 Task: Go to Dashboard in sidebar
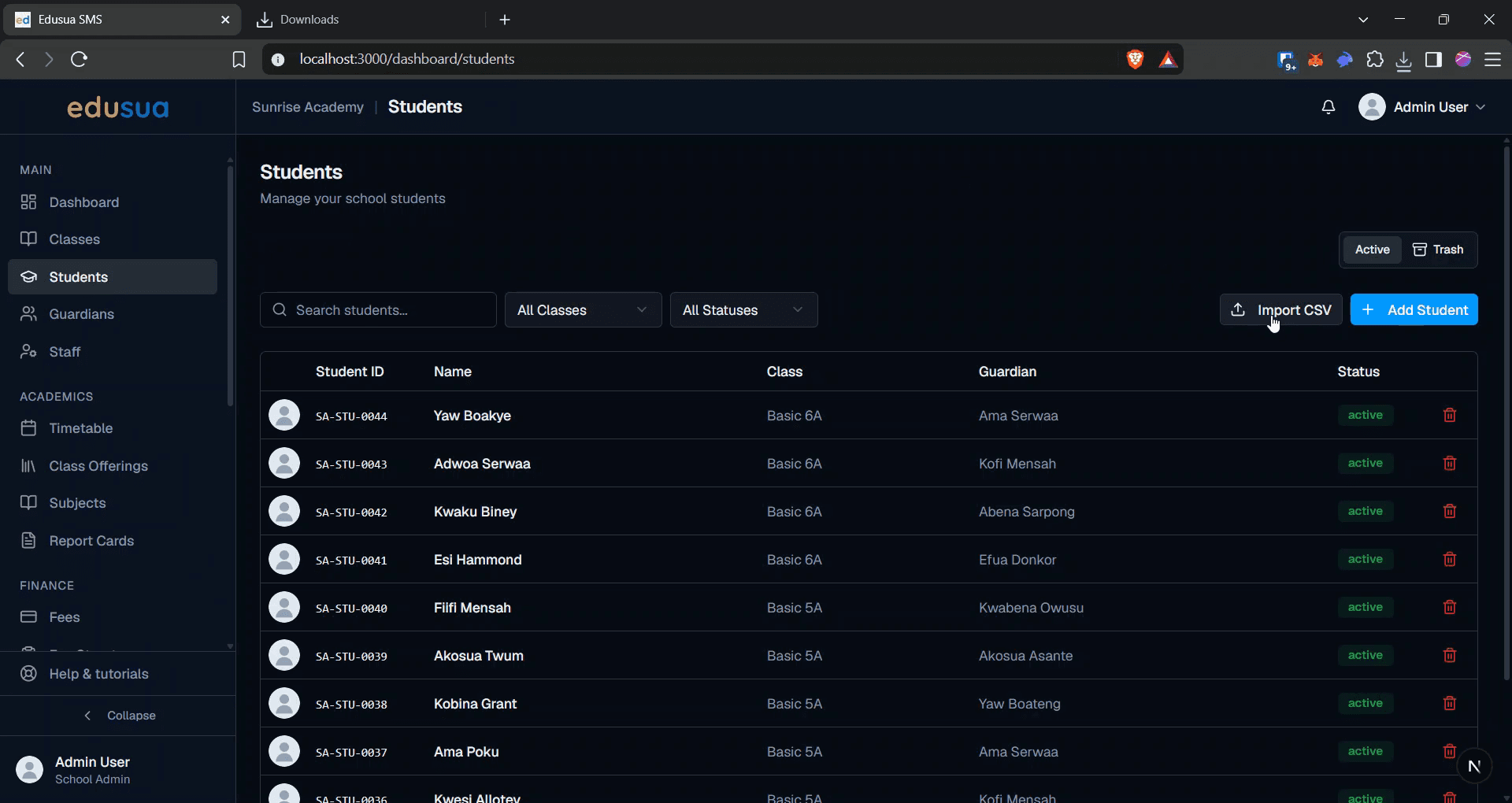tap(113, 202)
